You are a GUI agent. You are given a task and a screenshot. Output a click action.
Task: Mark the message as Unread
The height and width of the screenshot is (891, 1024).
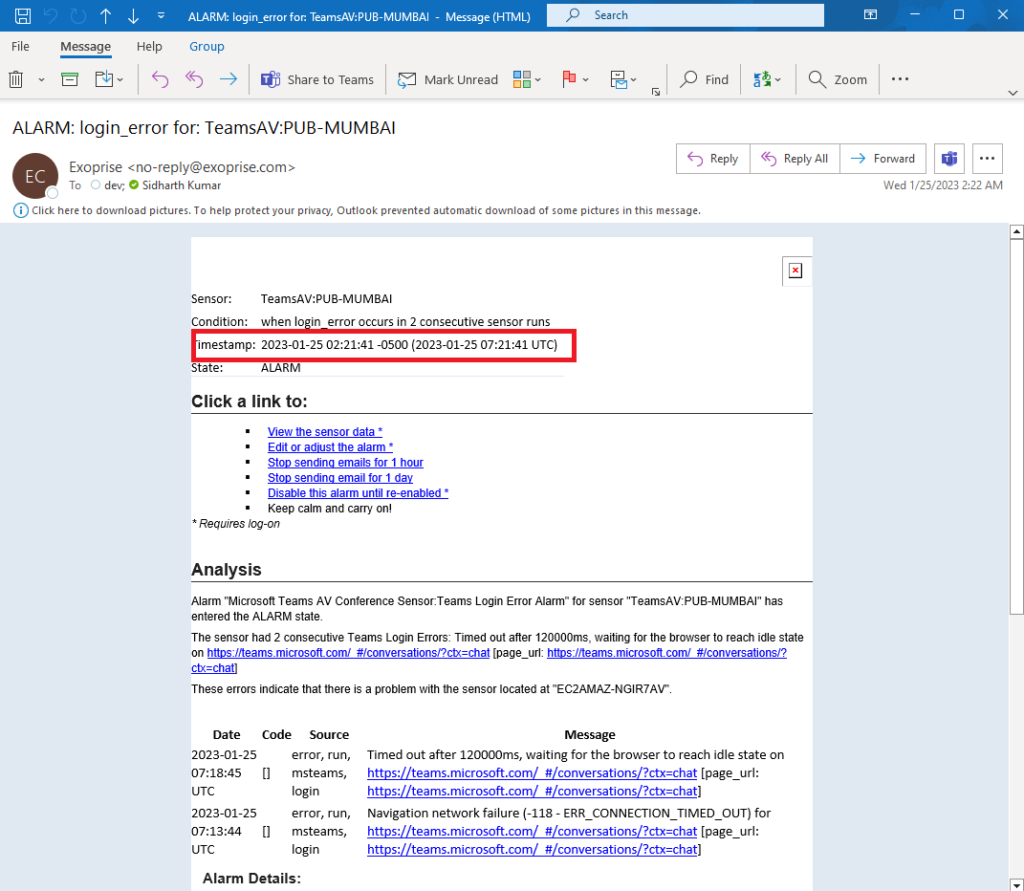(x=448, y=80)
